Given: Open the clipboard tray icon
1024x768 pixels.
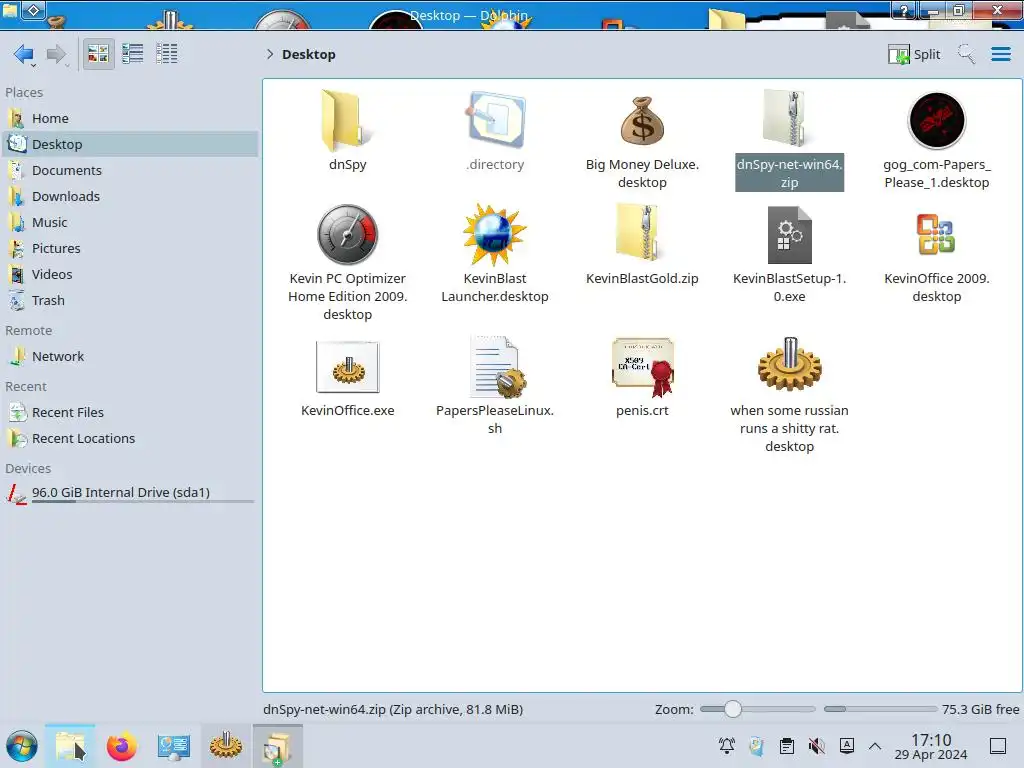Looking at the screenshot, I should pos(786,746).
